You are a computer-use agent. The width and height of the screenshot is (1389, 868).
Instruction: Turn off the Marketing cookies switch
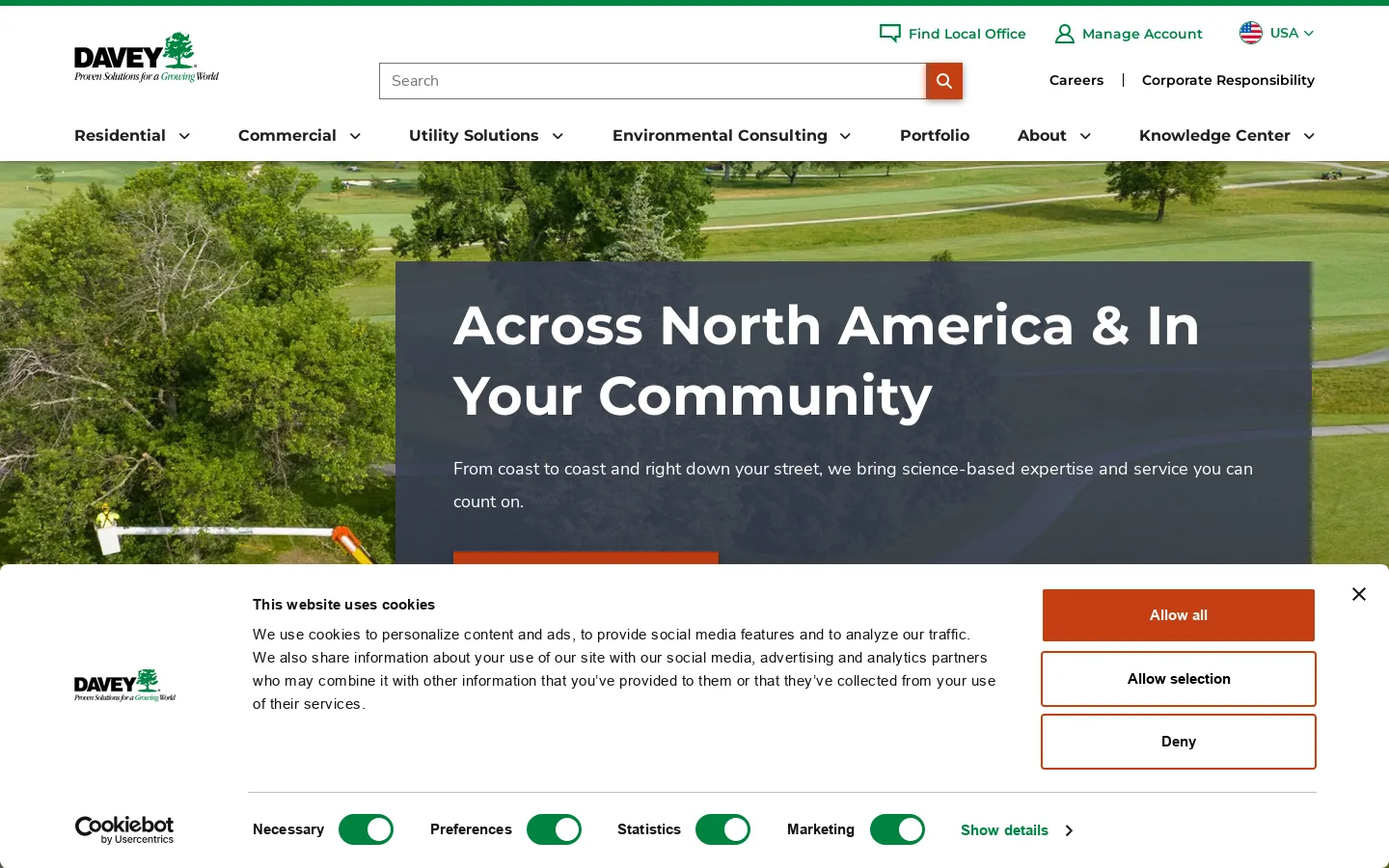tap(897, 829)
